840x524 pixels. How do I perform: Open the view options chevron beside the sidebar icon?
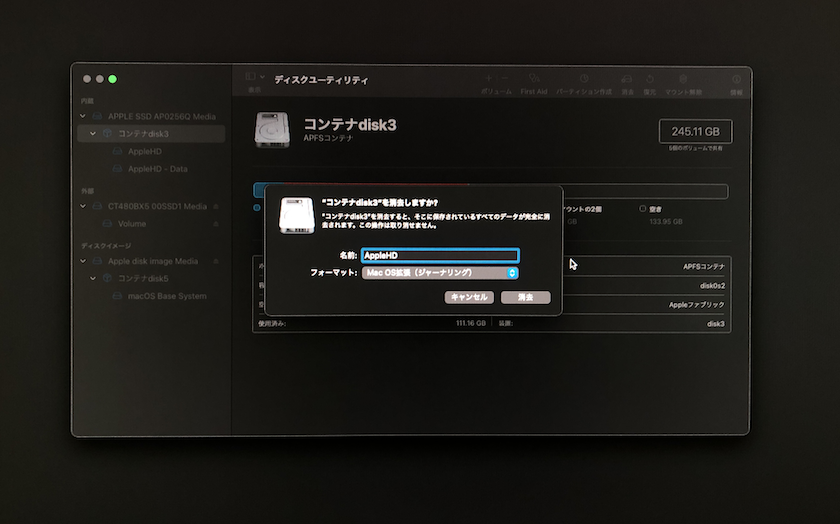(262, 77)
